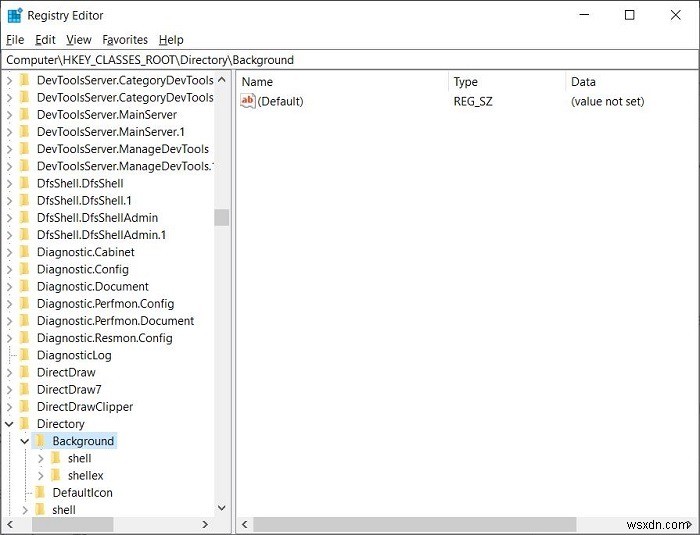
Task: Click the Data column header
Action: pyautogui.click(x=583, y=82)
